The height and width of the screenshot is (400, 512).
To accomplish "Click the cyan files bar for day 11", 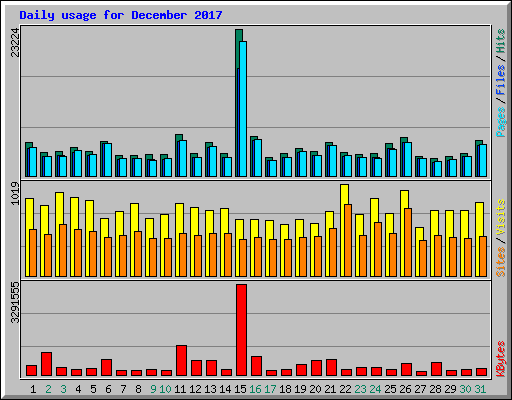I will coord(183,158).
